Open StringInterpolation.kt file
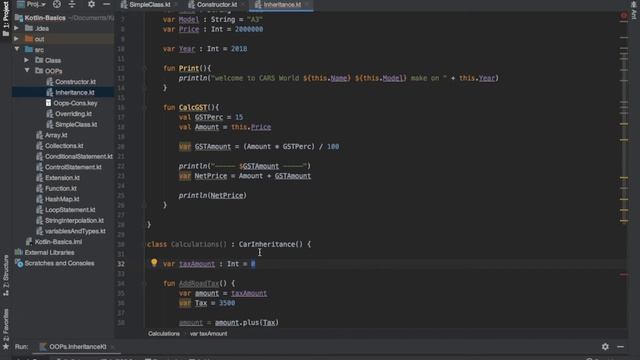Screen dimensions: 640x360 (x=74, y=220)
